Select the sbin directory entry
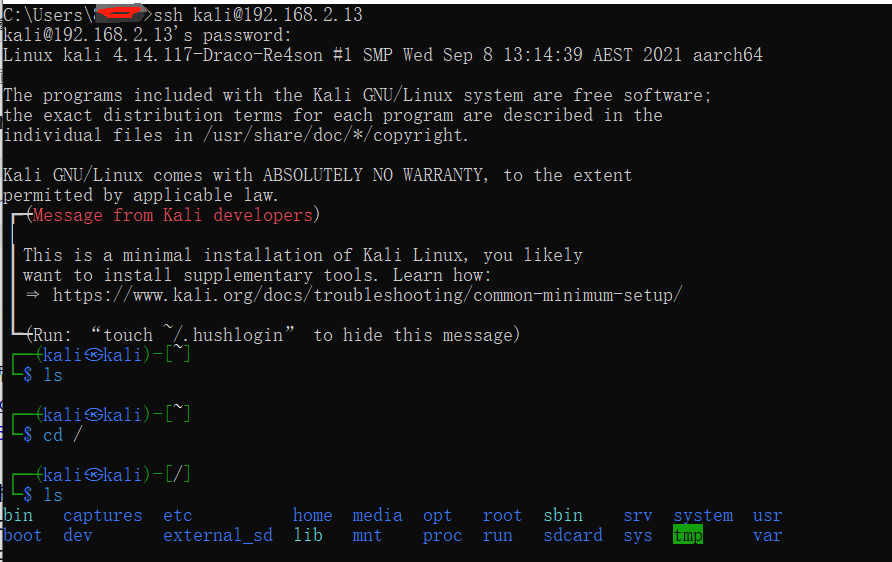This screenshot has width=892, height=562. (562, 515)
